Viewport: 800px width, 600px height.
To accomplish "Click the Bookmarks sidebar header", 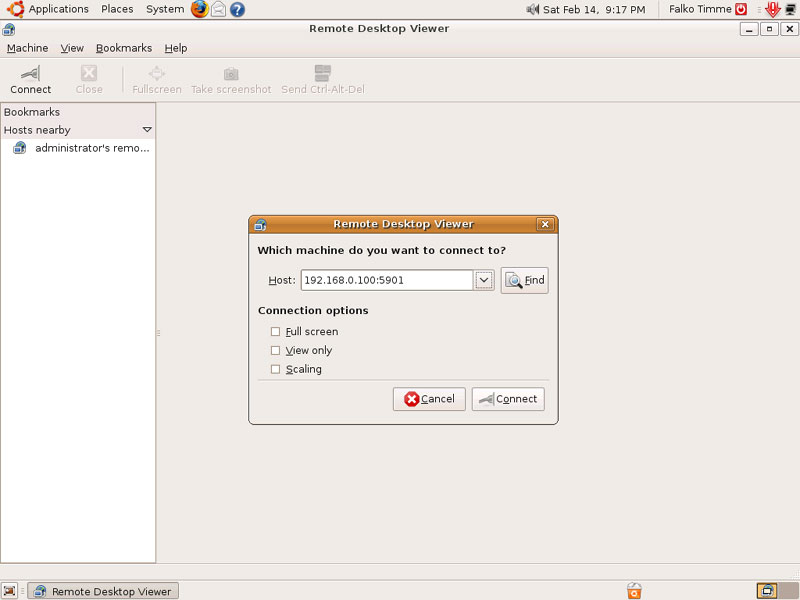I will click(x=78, y=112).
